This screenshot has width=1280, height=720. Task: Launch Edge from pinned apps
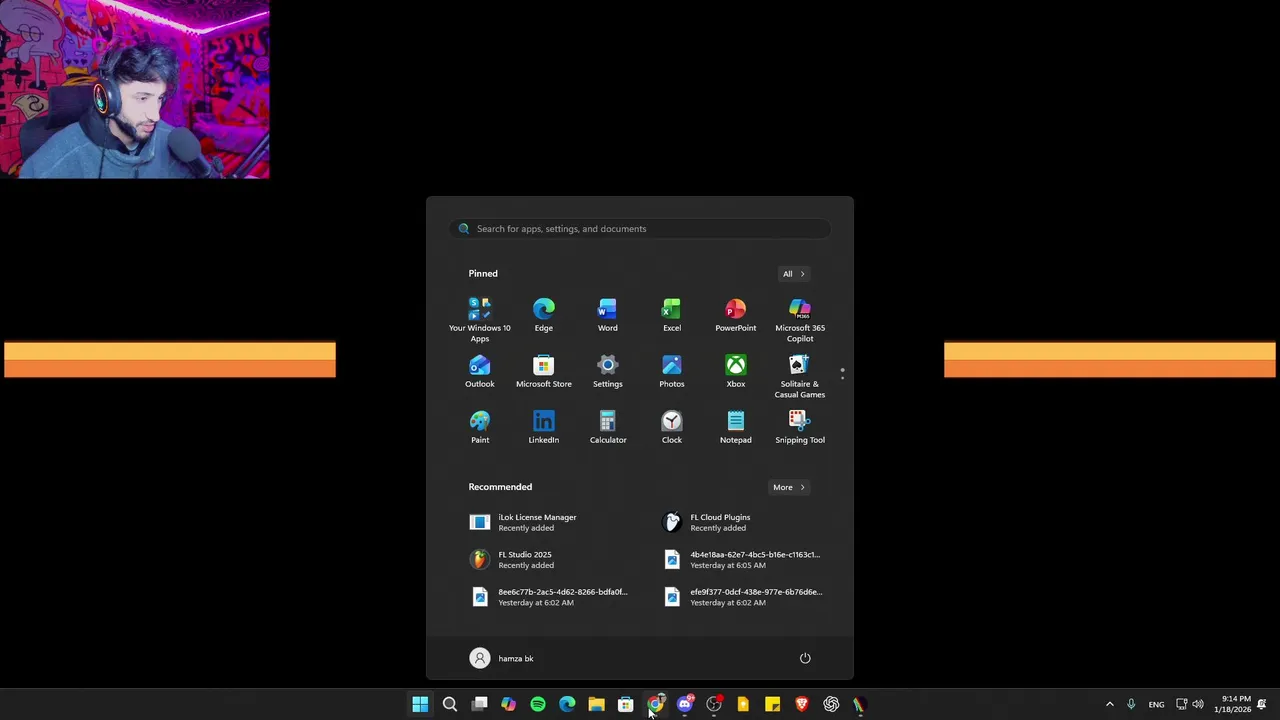click(543, 315)
